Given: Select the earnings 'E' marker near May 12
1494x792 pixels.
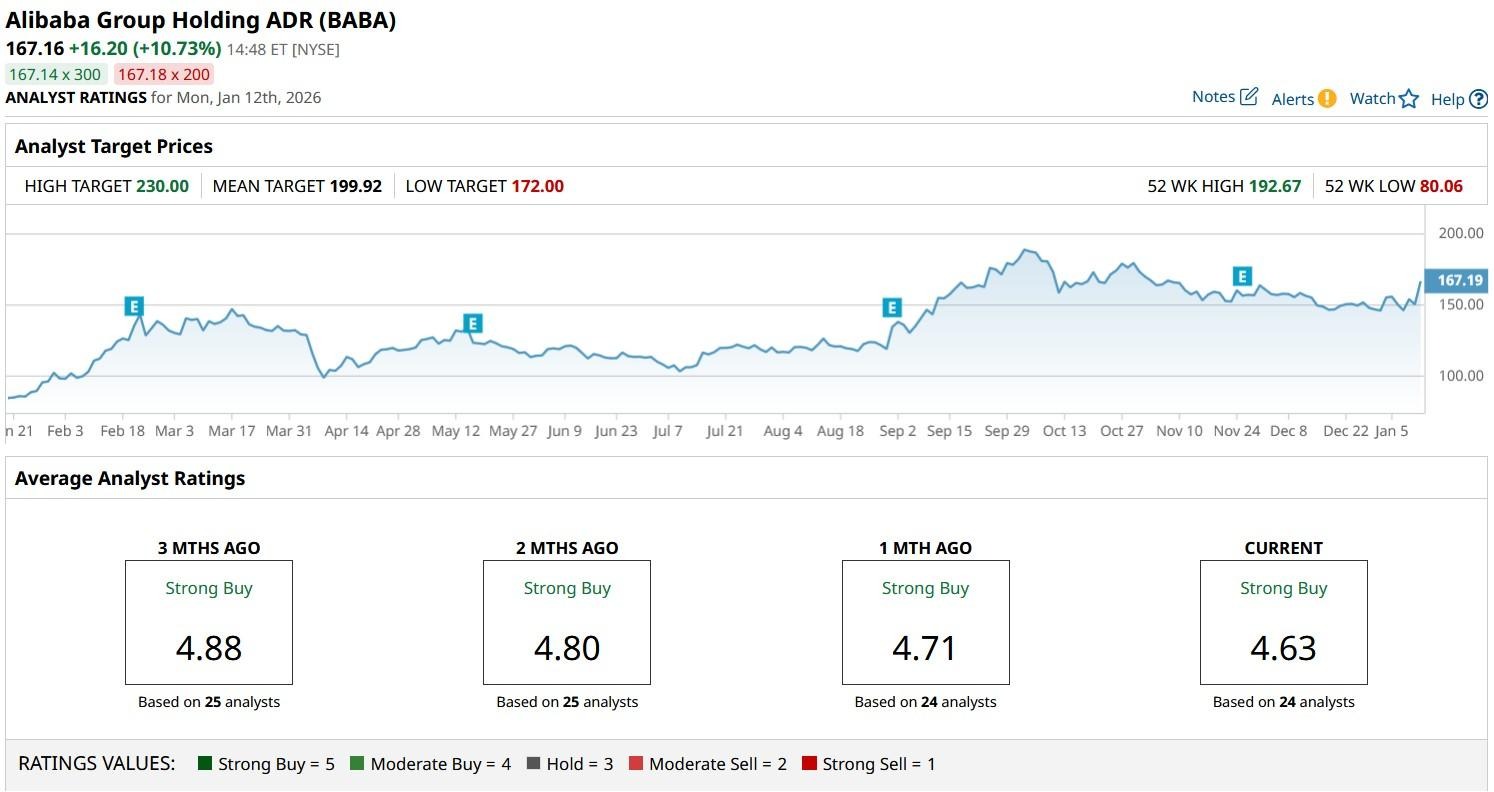Looking at the screenshot, I should pos(473,323).
